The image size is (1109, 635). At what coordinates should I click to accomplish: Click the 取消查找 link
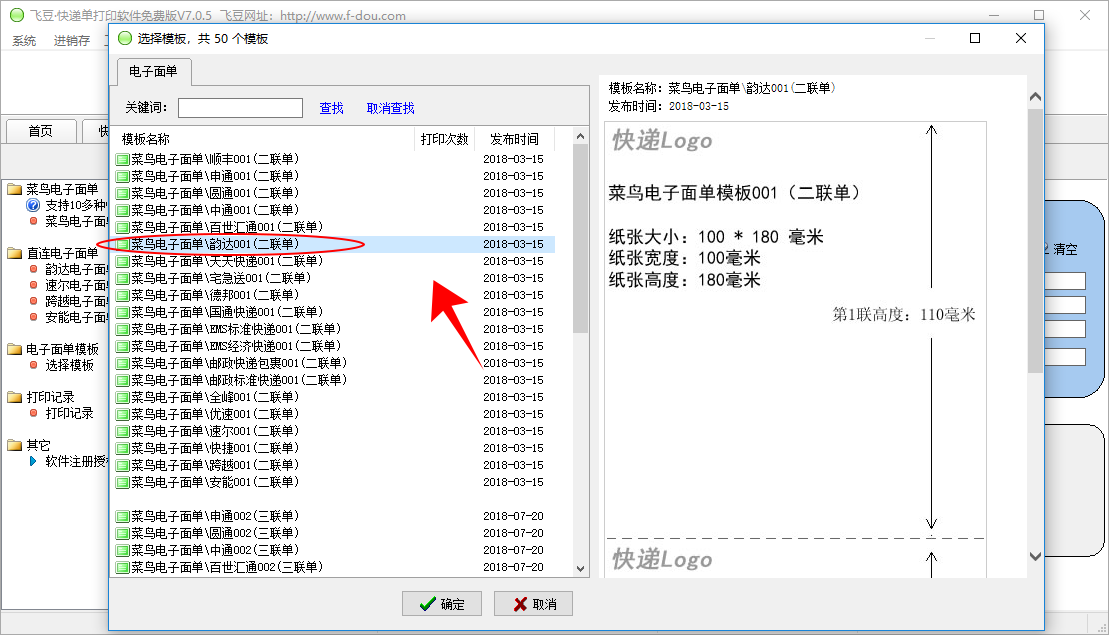pos(390,108)
